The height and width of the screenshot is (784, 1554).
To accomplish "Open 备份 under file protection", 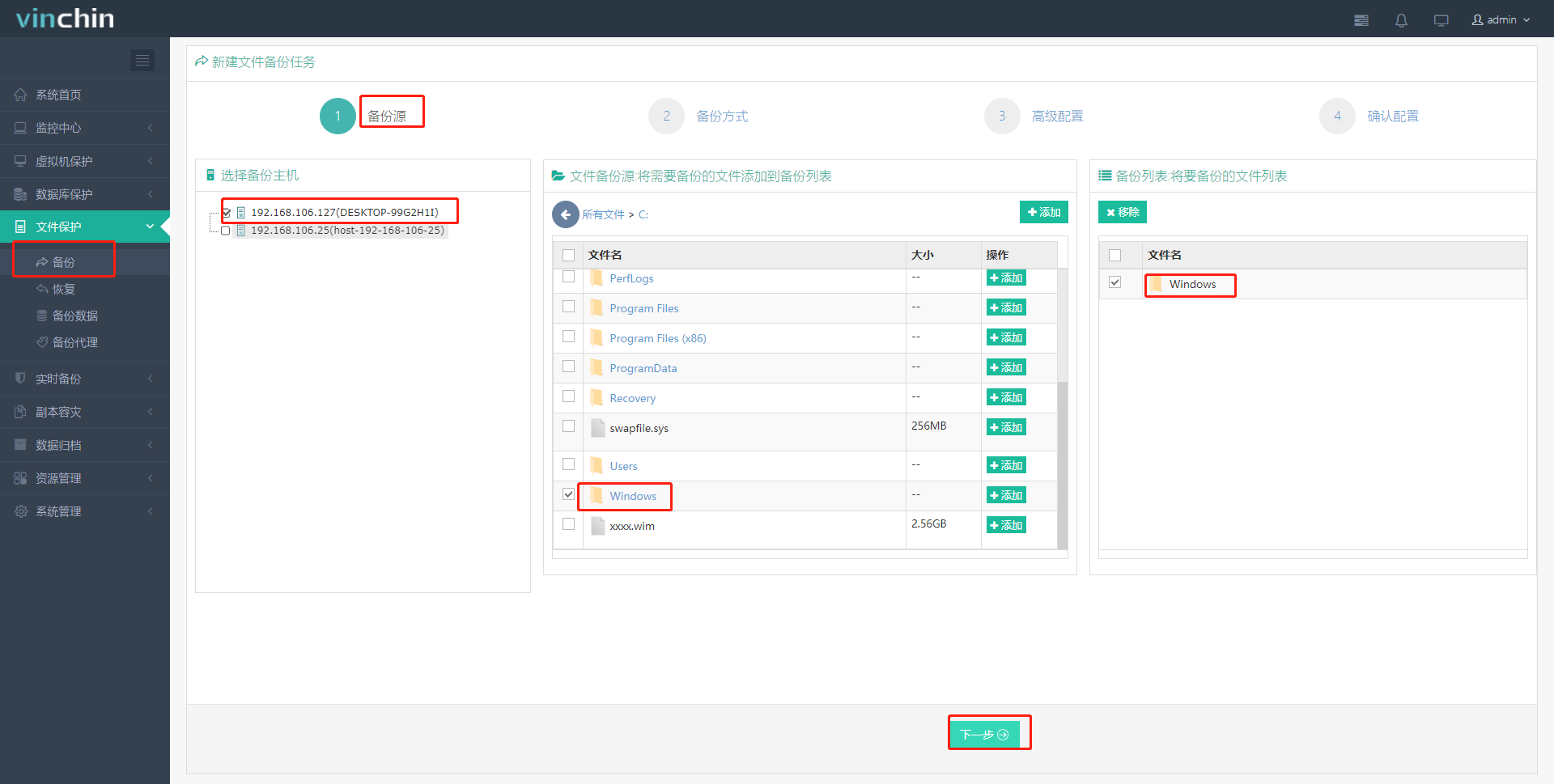I will coord(85,262).
